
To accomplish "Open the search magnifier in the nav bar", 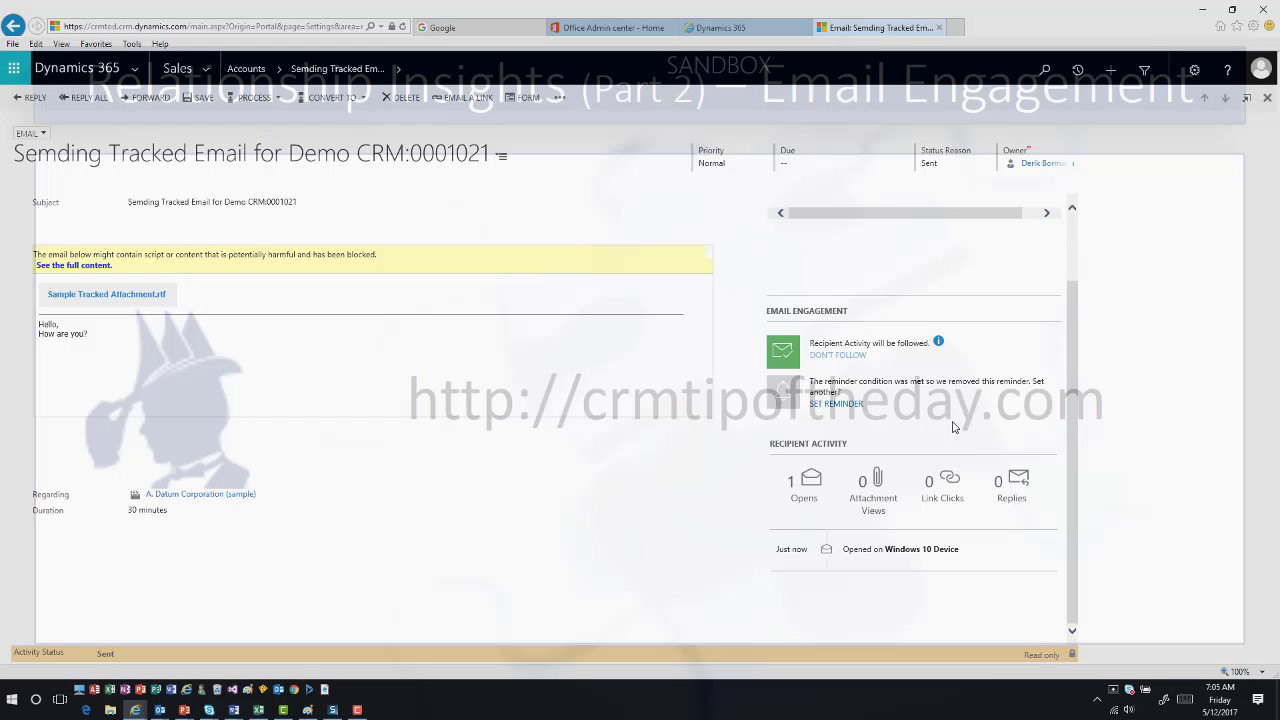I will click(1044, 70).
